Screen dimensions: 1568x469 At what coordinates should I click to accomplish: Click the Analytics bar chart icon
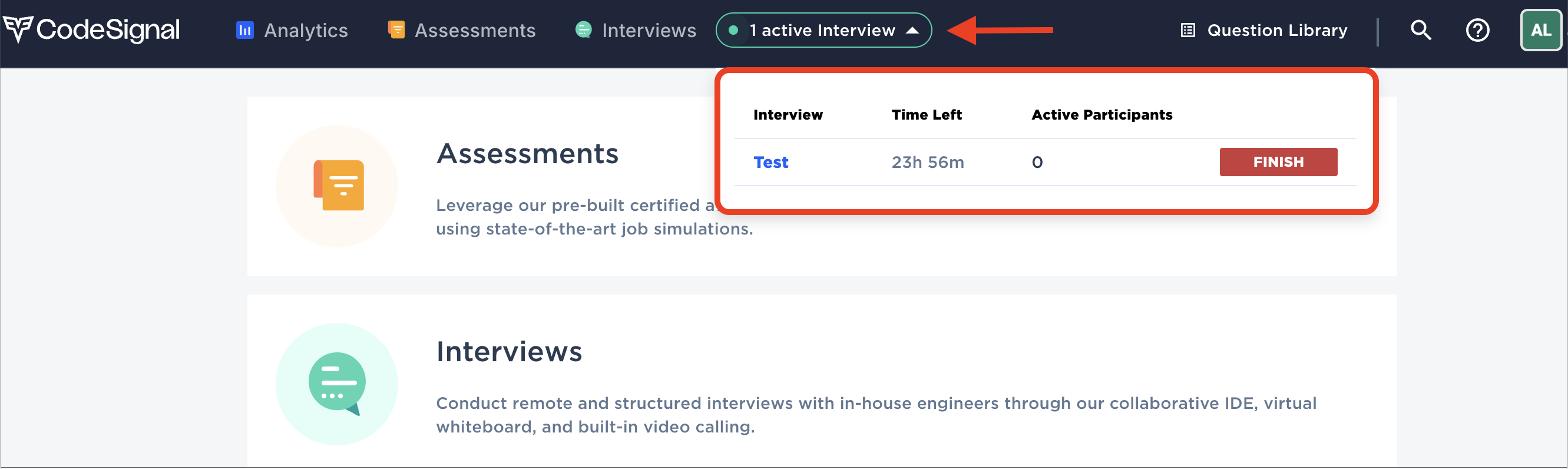click(x=244, y=30)
